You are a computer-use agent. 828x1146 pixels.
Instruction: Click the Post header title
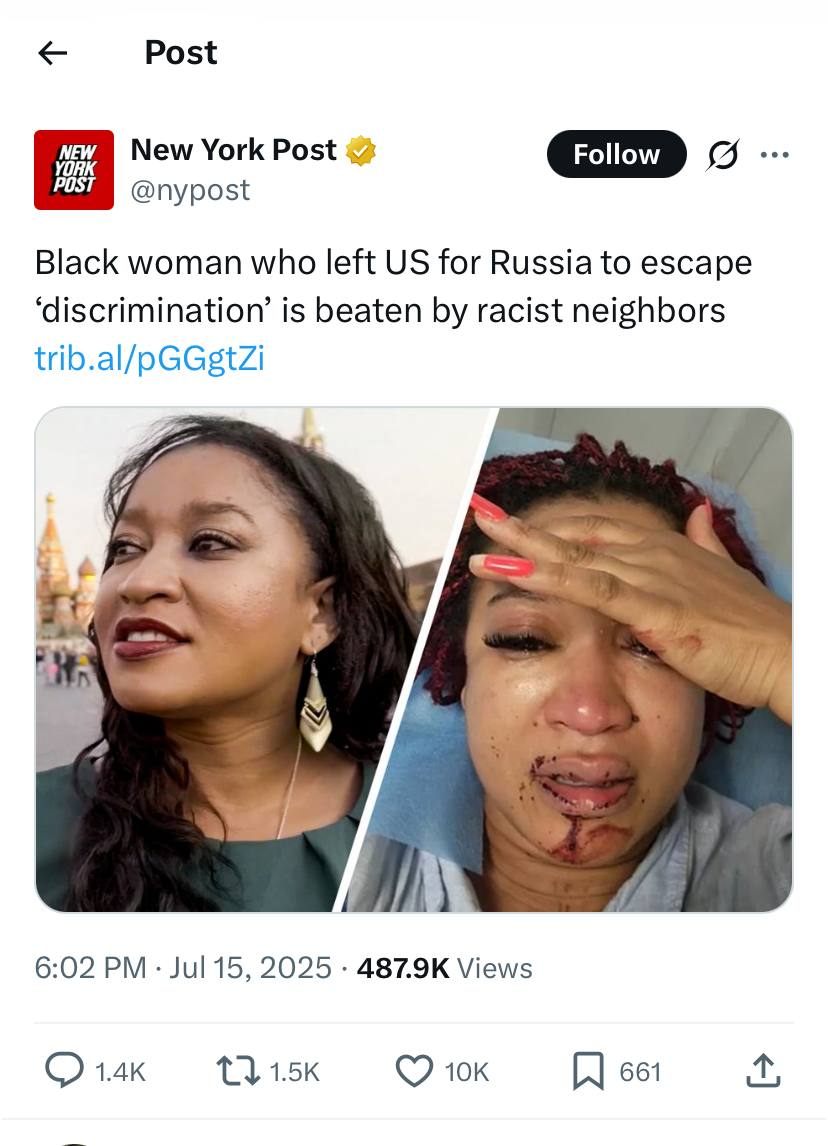(181, 53)
